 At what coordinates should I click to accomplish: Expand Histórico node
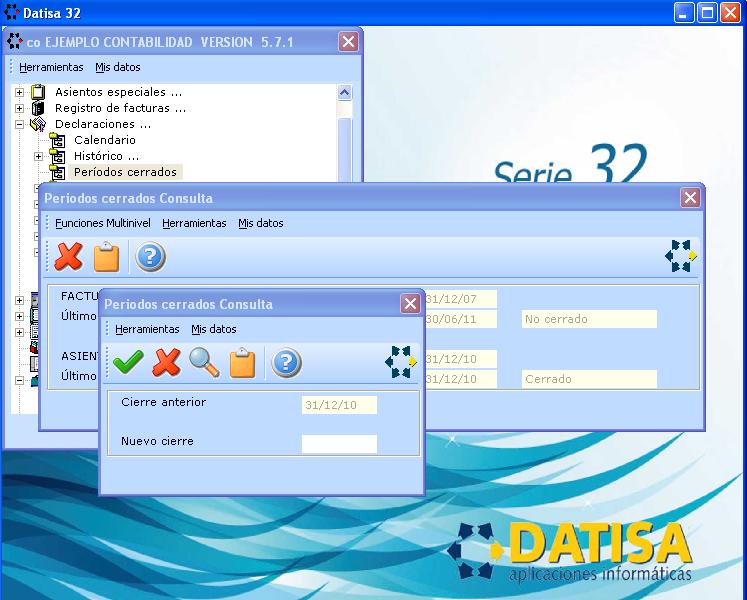point(39,156)
